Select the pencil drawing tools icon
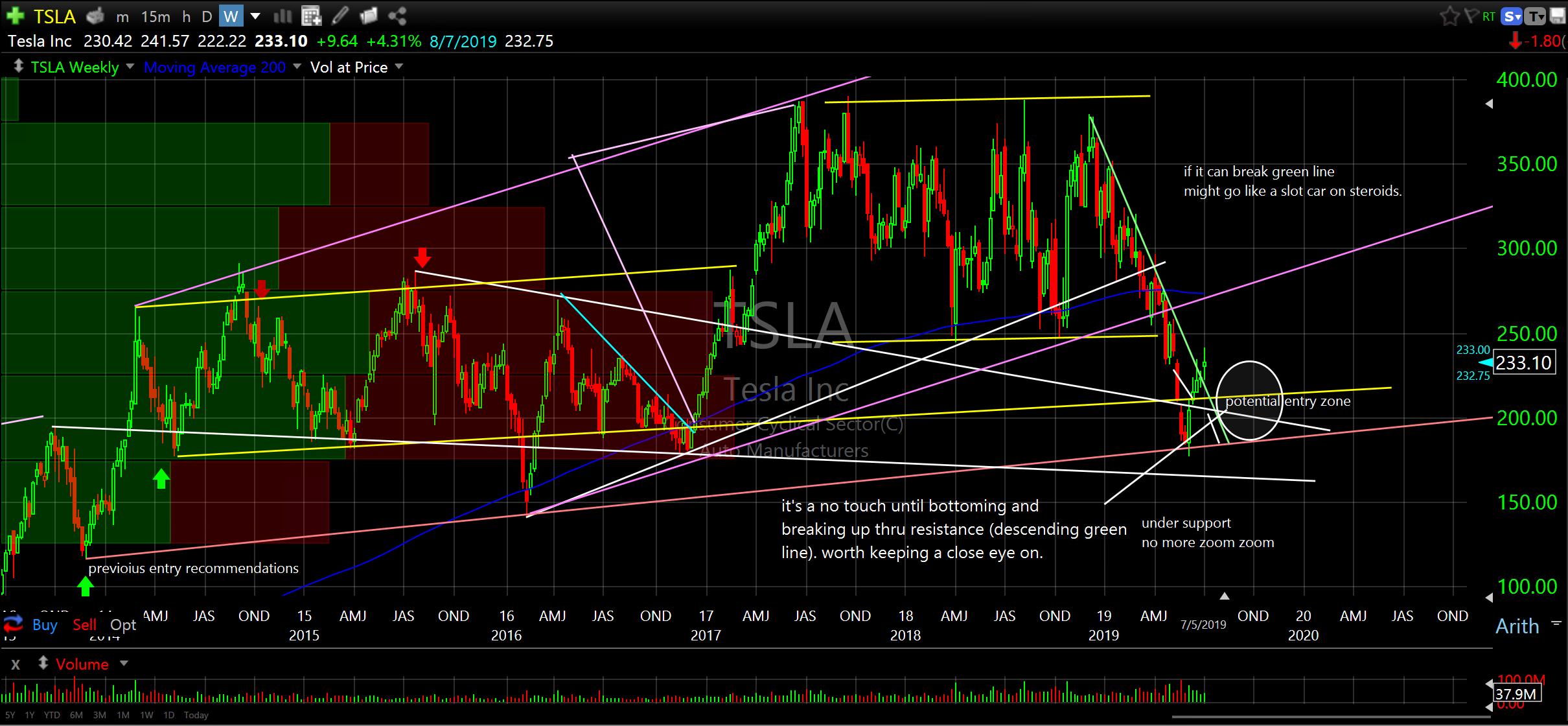1568x726 pixels. pos(340,16)
